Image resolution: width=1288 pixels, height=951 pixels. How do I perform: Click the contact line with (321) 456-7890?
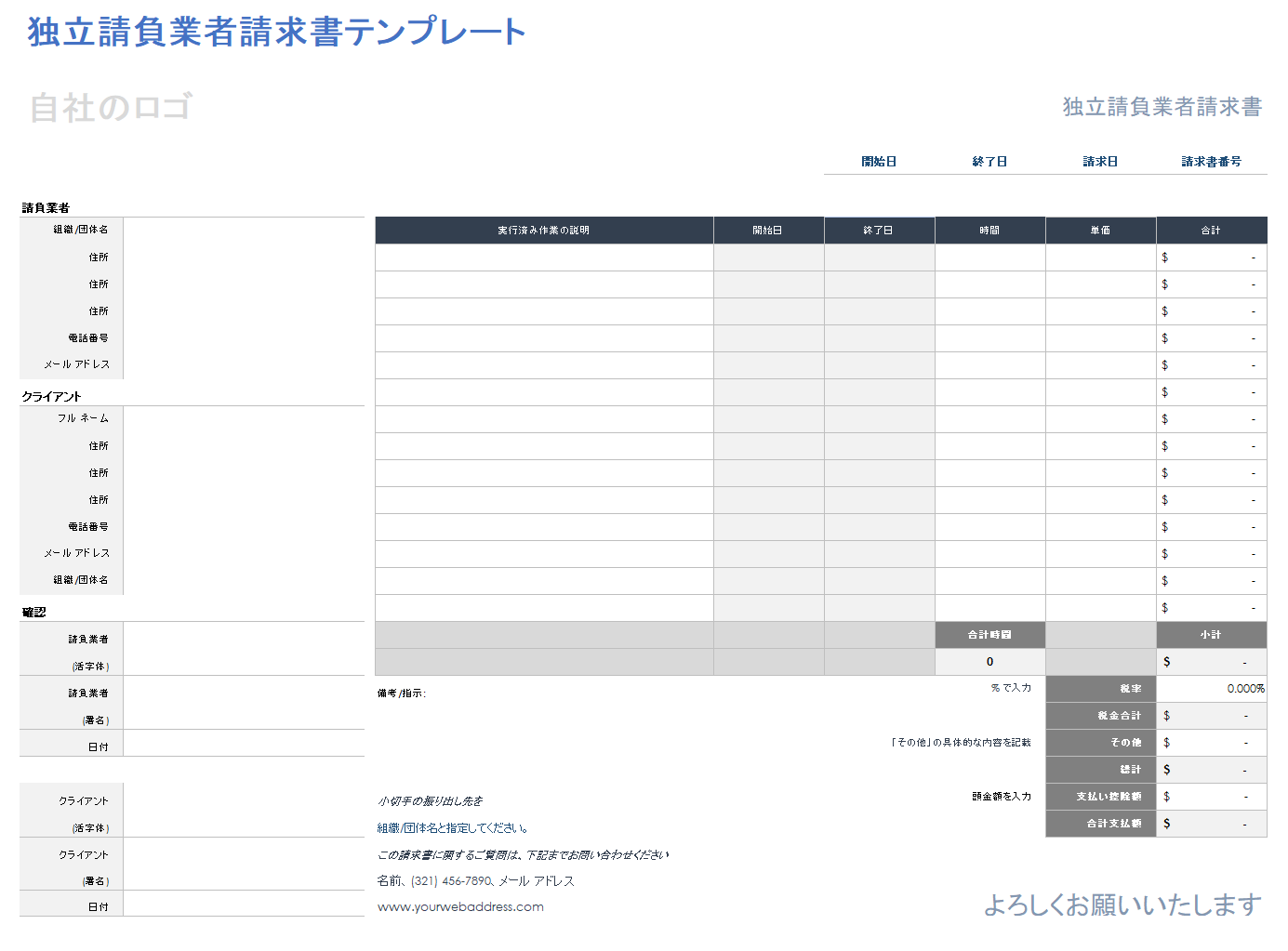pos(475,881)
